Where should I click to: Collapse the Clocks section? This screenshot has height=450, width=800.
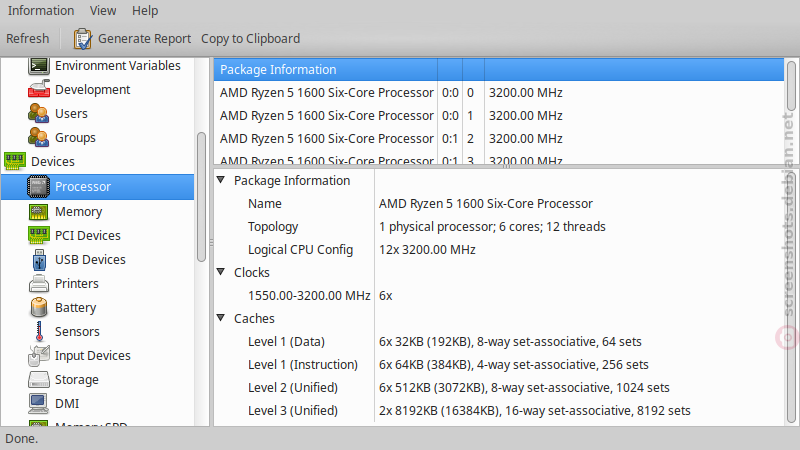pyautogui.click(x=221, y=271)
